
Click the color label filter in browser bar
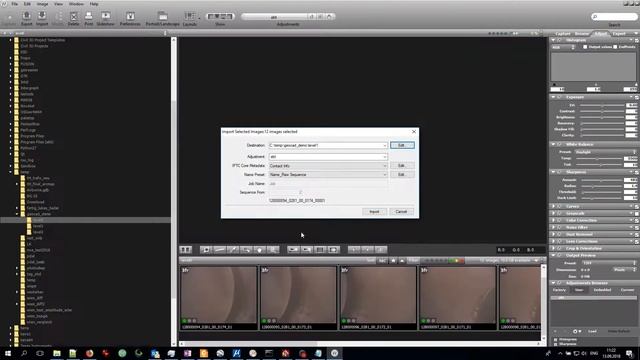(456, 260)
